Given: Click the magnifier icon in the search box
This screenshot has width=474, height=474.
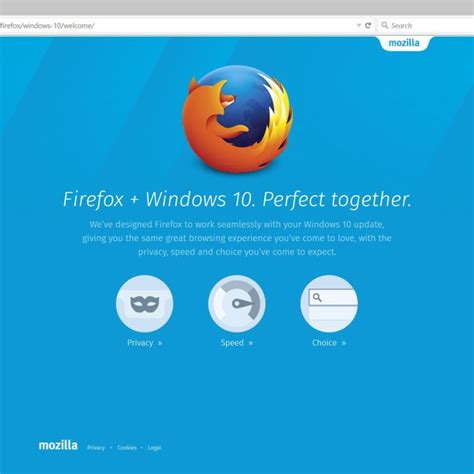Looking at the screenshot, I should click(x=385, y=25).
